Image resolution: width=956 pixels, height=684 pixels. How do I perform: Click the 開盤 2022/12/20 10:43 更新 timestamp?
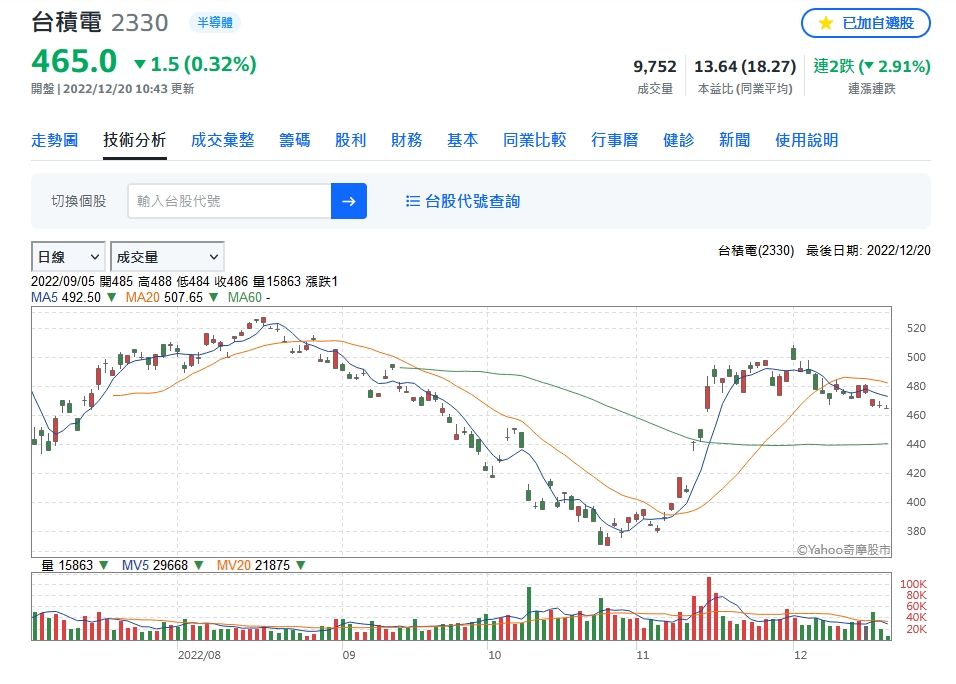(x=113, y=89)
